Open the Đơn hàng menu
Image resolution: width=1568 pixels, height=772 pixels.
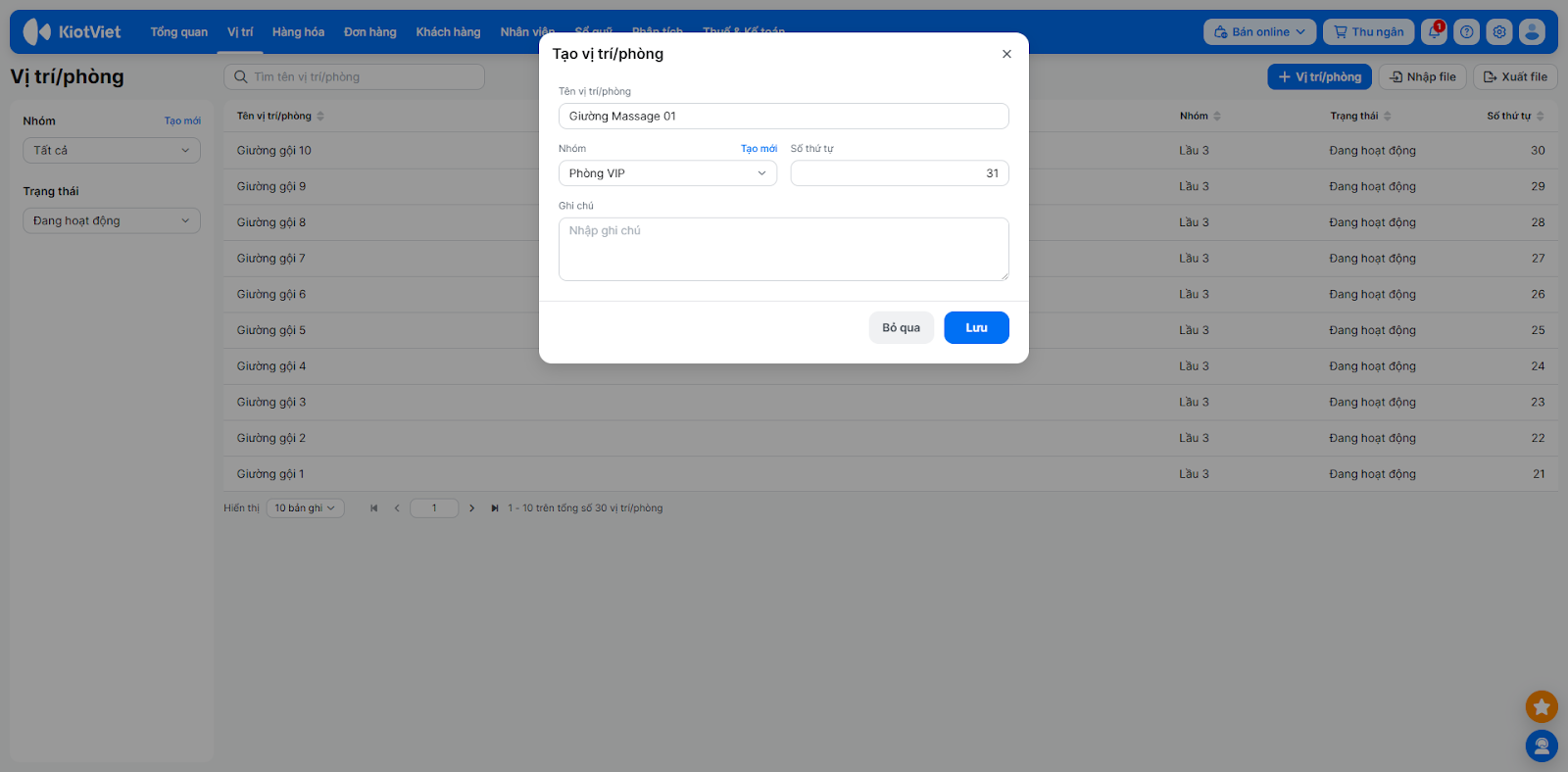[x=369, y=31]
